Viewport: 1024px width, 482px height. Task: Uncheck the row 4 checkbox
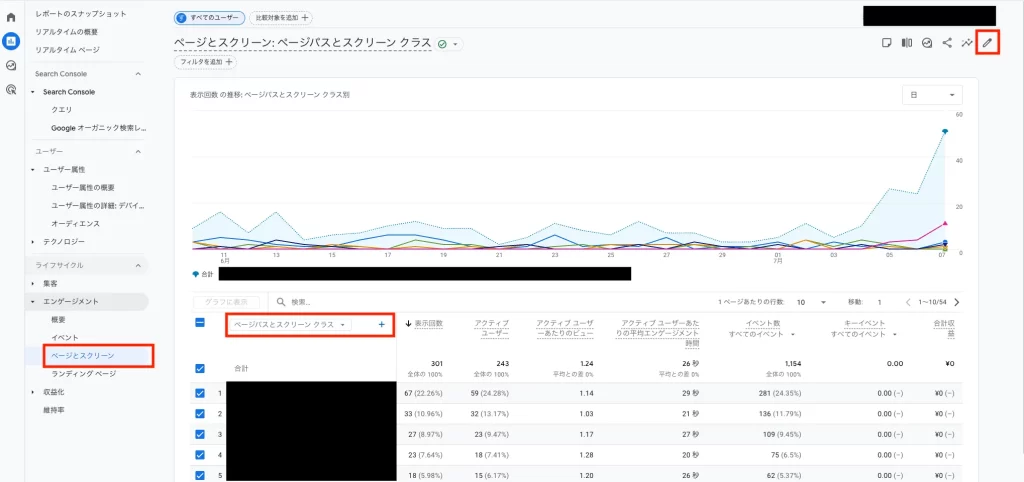[200, 455]
